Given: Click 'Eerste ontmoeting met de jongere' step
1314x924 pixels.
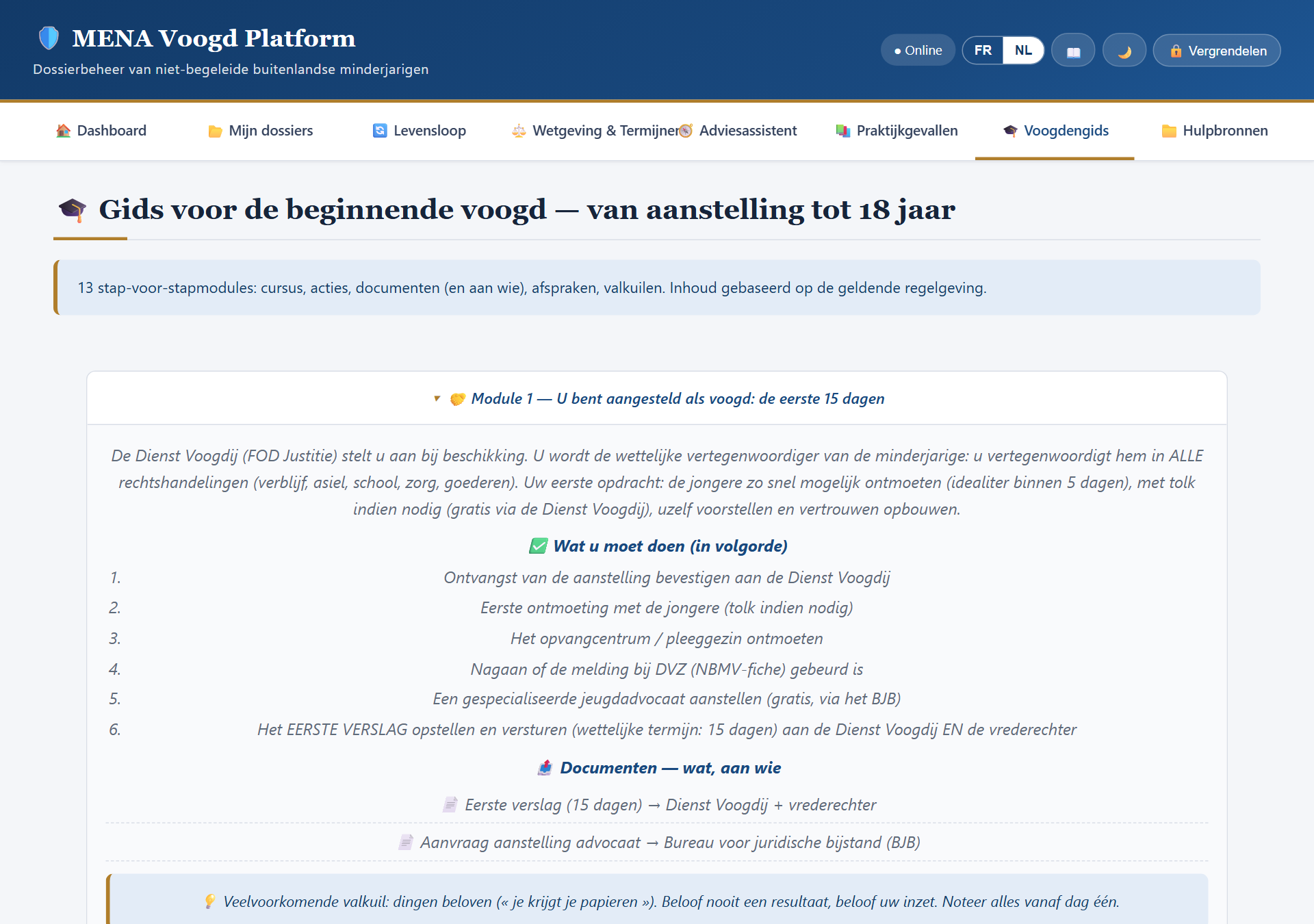Looking at the screenshot, I should (x=667, y=608).
